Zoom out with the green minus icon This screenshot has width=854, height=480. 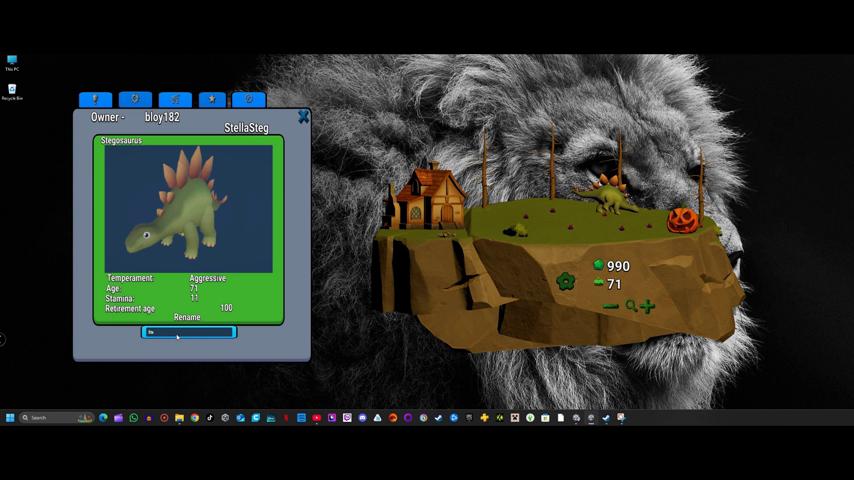[610, 306]
